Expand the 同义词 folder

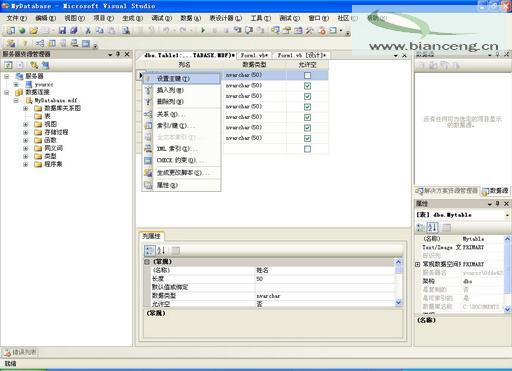point(25,148)
